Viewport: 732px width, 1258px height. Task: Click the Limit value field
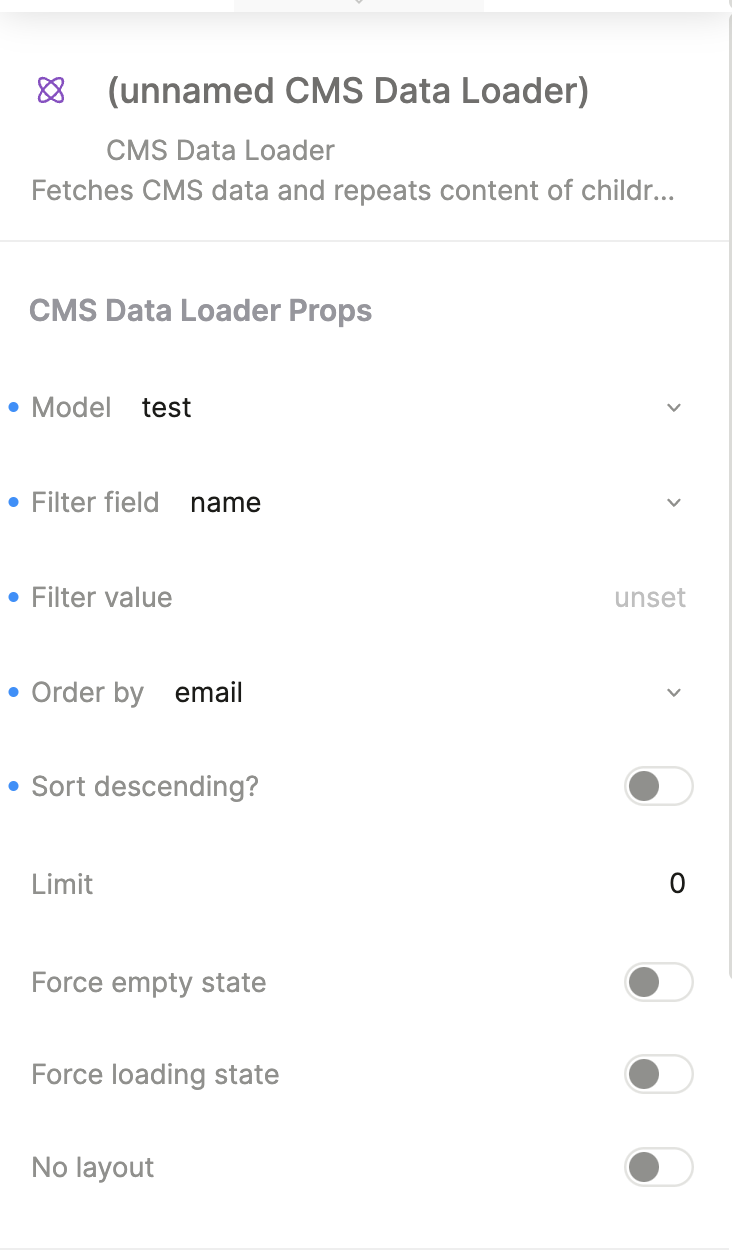(676, 884)
